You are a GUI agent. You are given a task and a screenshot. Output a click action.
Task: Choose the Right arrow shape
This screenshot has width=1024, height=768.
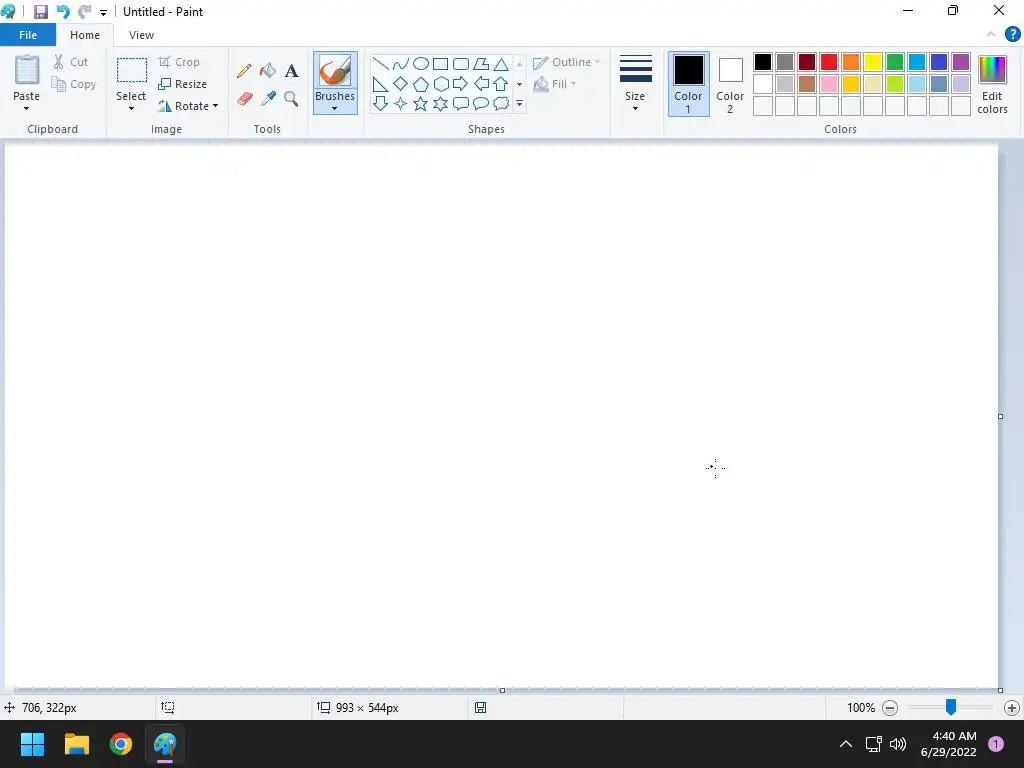coord(460,84)
